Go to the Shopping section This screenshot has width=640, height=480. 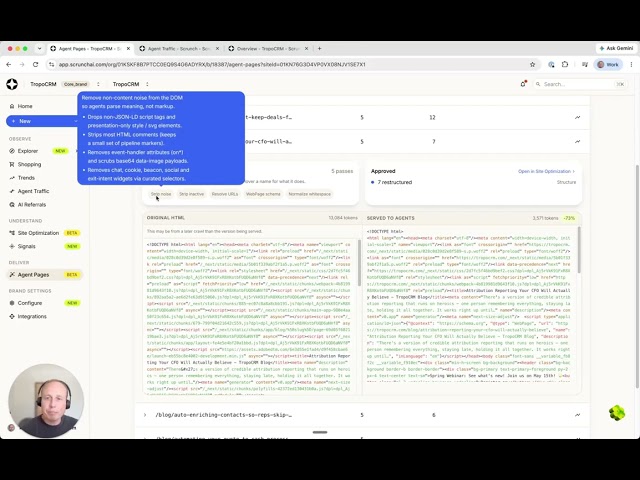(29, 164)
